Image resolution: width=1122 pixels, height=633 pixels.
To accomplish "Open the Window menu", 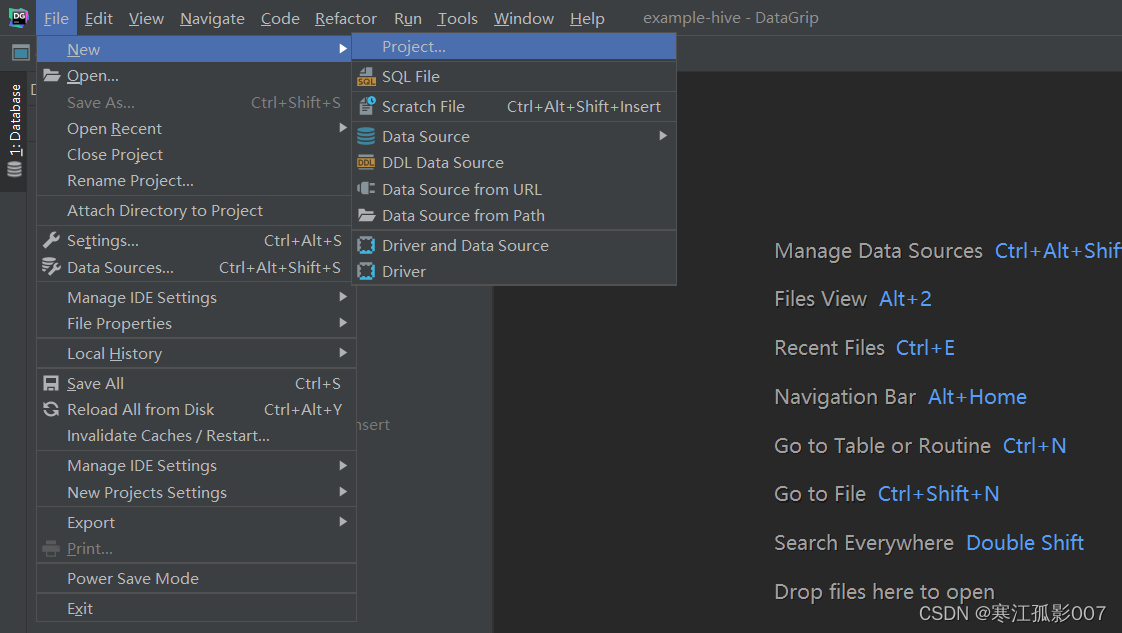I will (x=524, y=18).
